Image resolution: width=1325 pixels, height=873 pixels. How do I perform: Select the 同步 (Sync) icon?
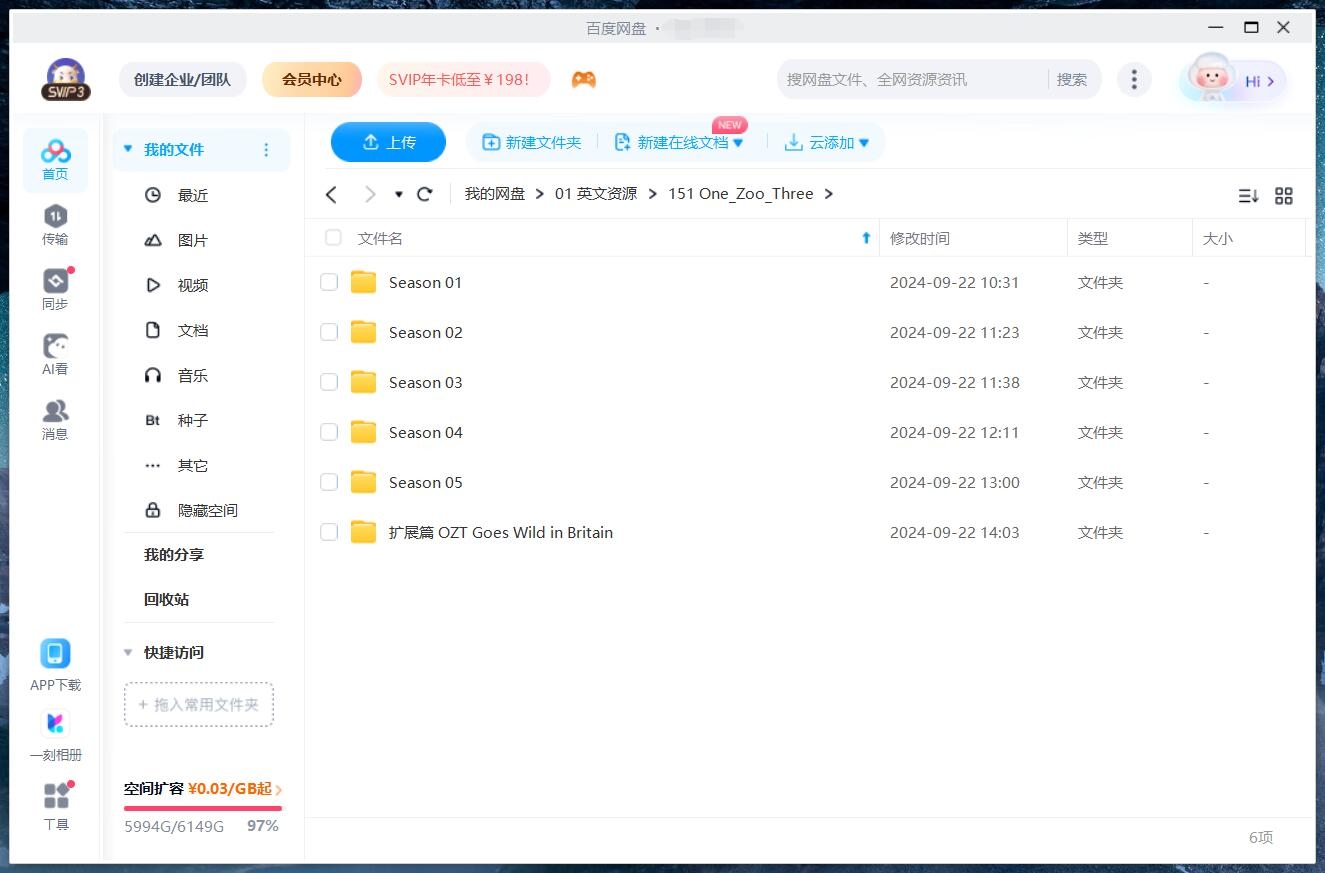tap(55, 287)
